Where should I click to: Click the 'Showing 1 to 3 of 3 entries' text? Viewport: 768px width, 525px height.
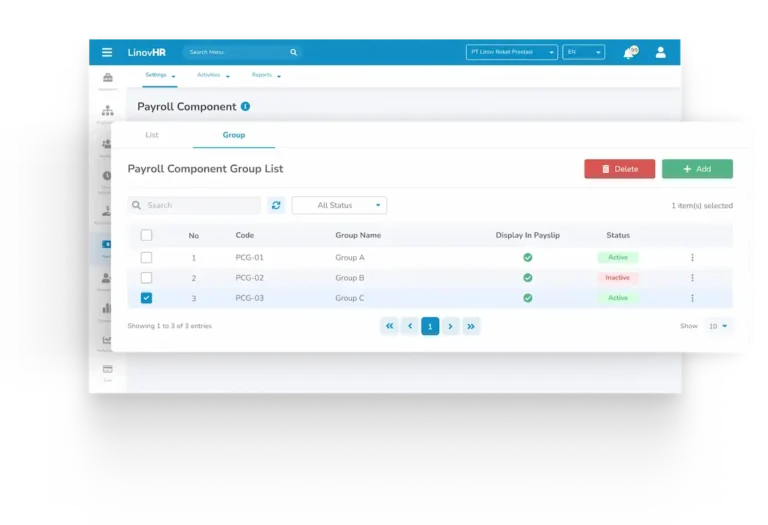(169, 326)
